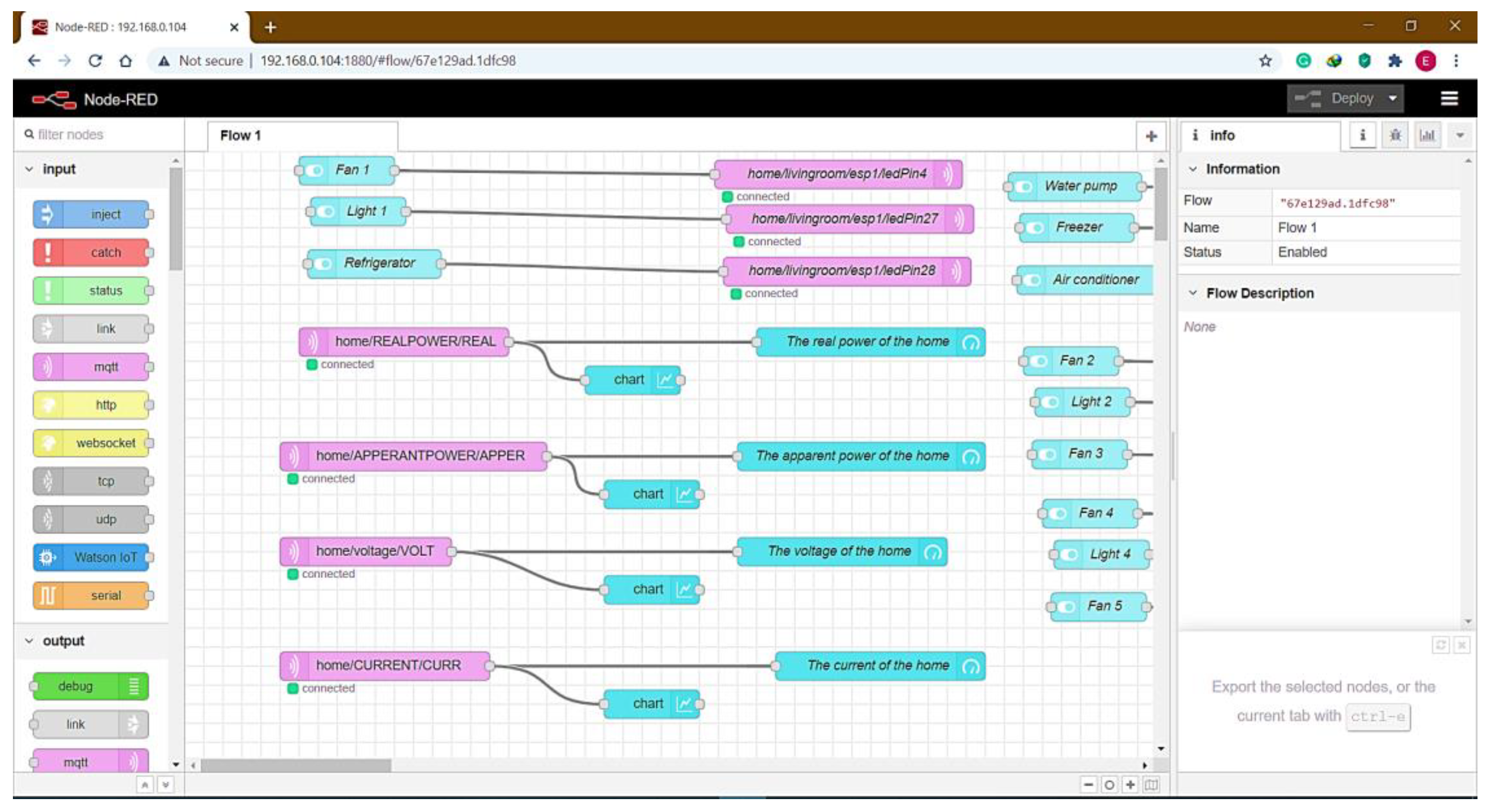Click the zoom in workspace button
Viewport: 1490px width, 812px height.
[1129, 785]
